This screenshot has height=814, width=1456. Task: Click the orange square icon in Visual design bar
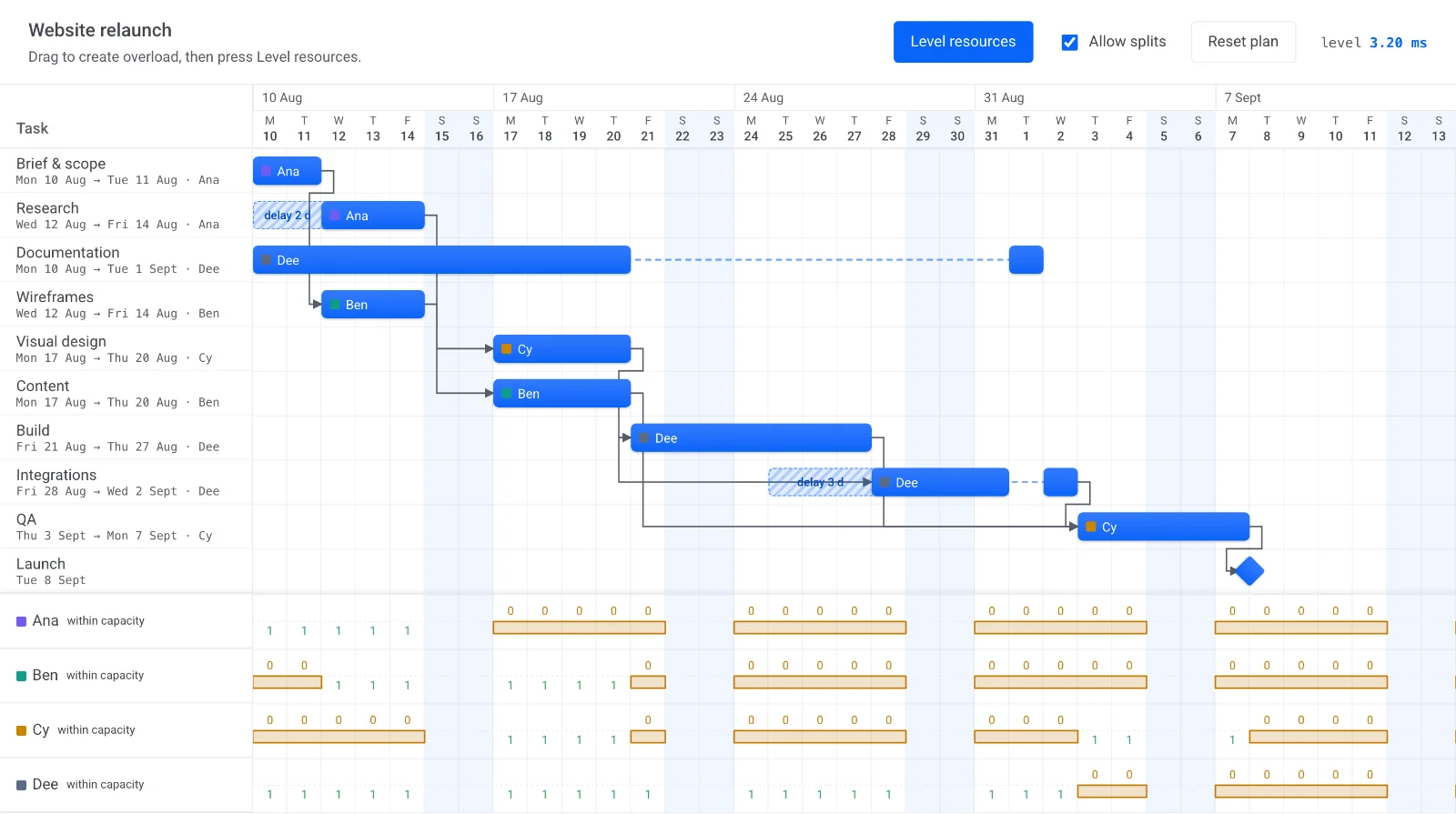click(x=507, y=349)
